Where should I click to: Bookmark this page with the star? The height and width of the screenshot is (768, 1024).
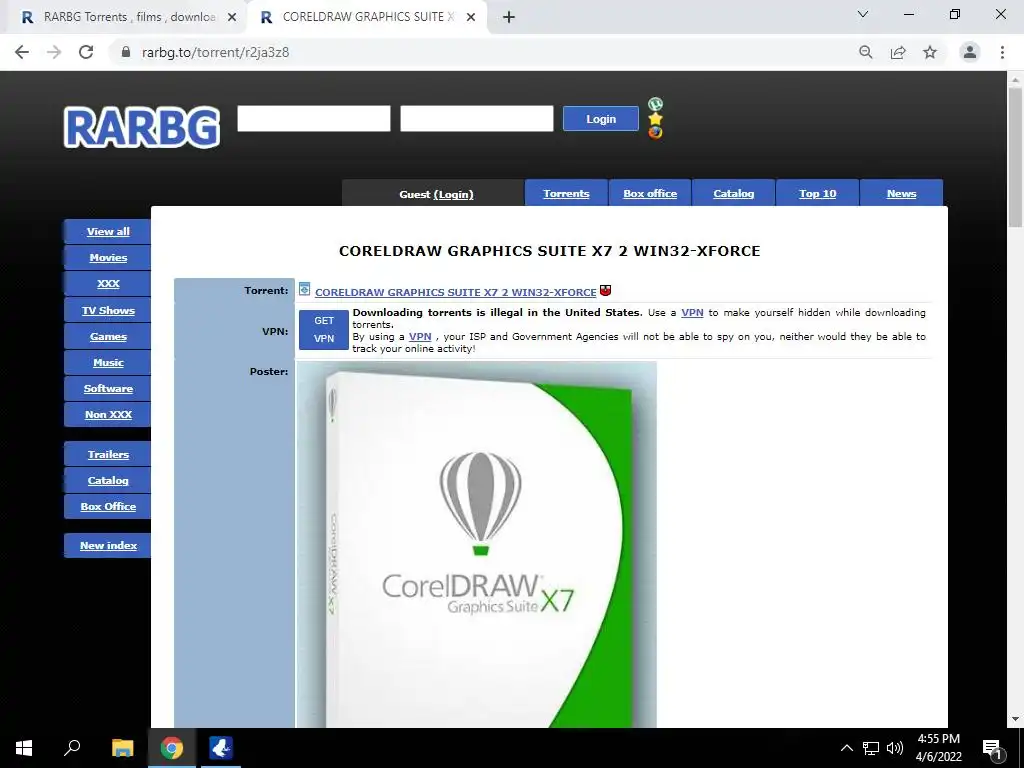[x=930, y=52]
